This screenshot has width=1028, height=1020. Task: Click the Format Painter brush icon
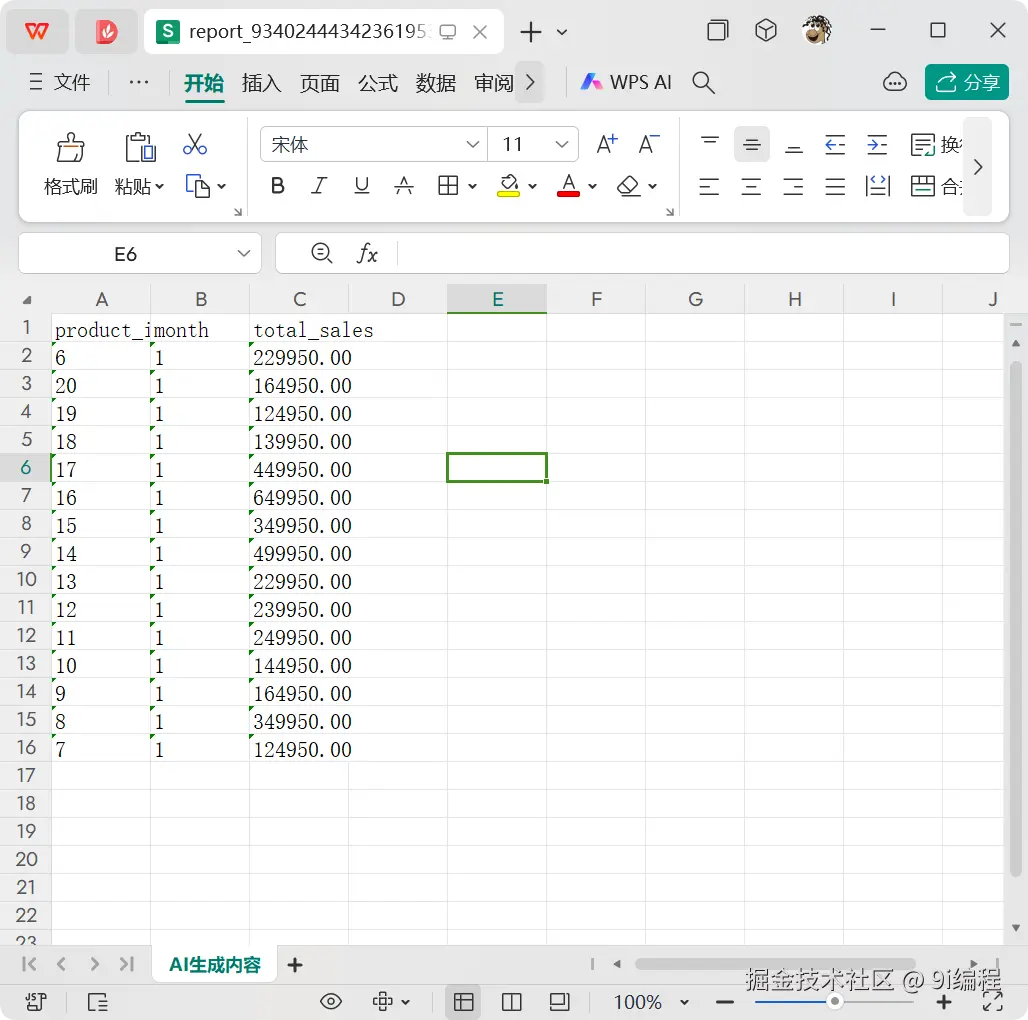[x=70, y=147]
